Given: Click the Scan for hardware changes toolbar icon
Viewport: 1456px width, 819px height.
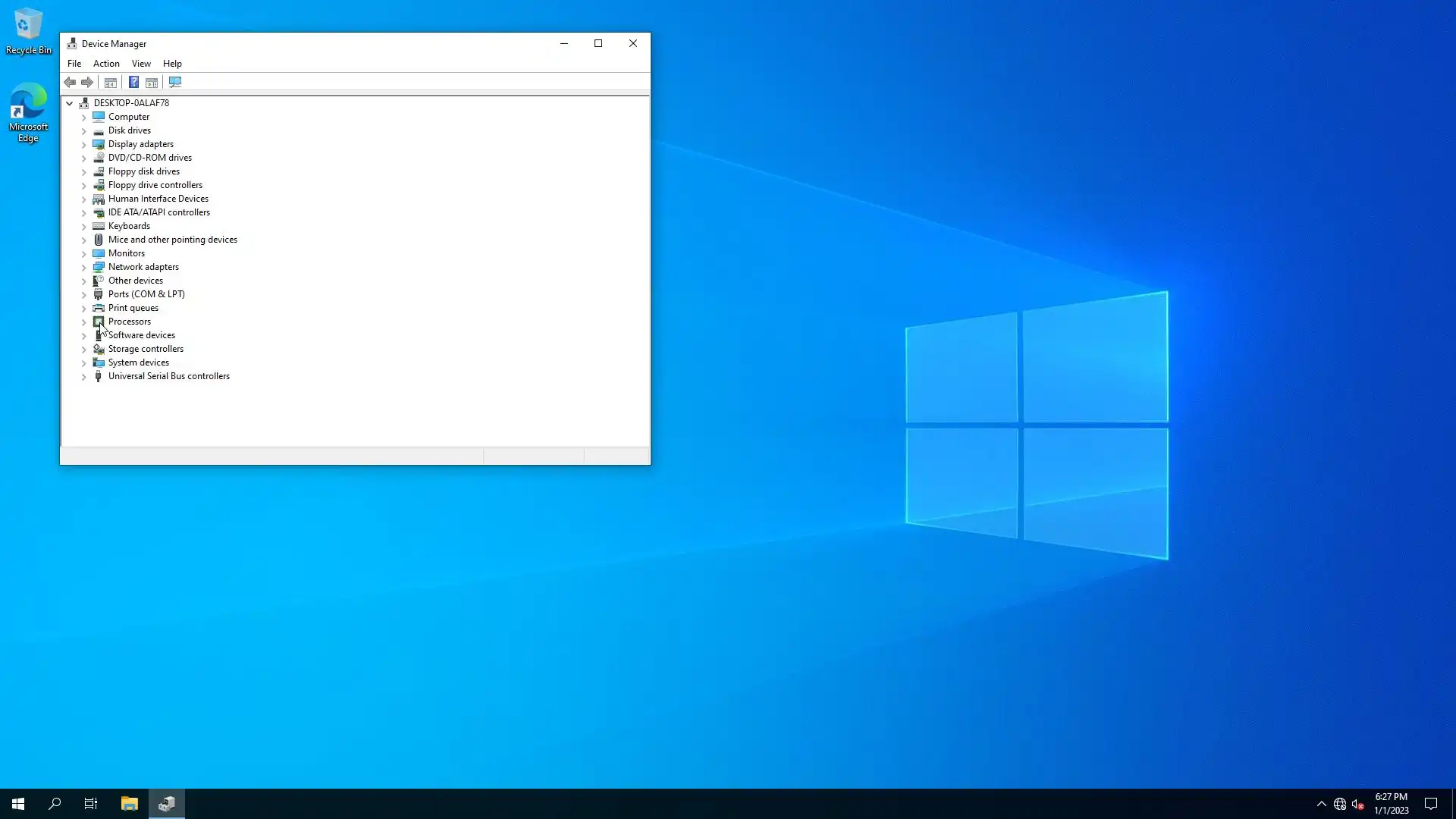Looking at the screenshot, I should (175, 82).
